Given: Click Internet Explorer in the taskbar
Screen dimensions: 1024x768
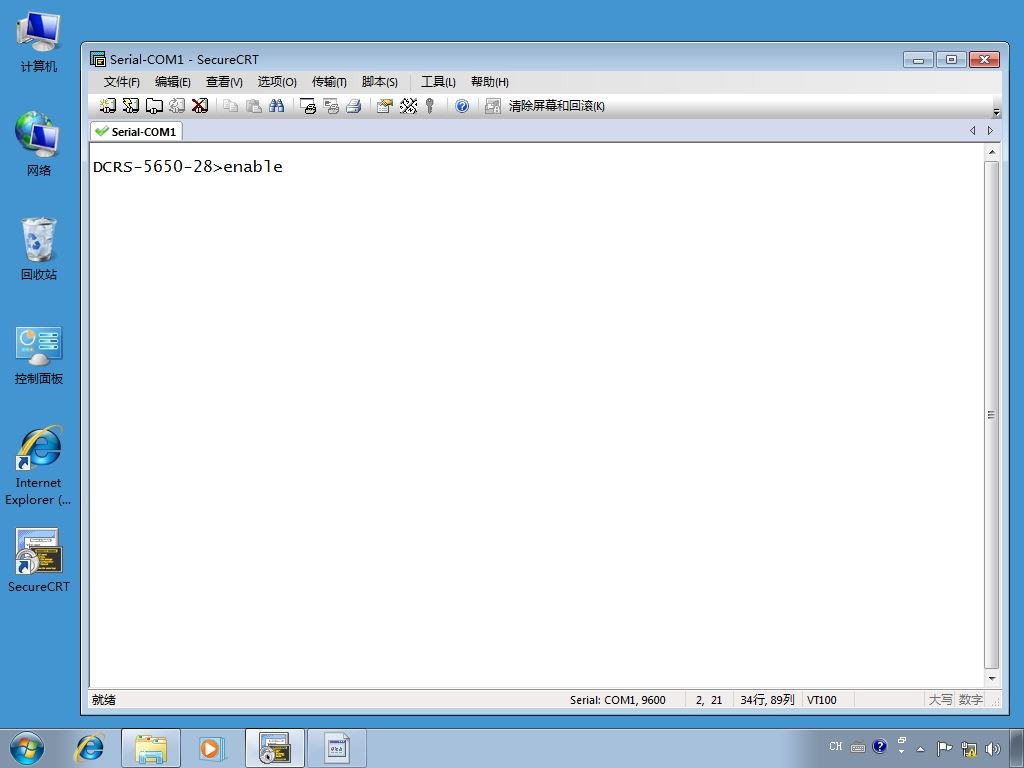Looking at the screenshot, I should (89, 748).
